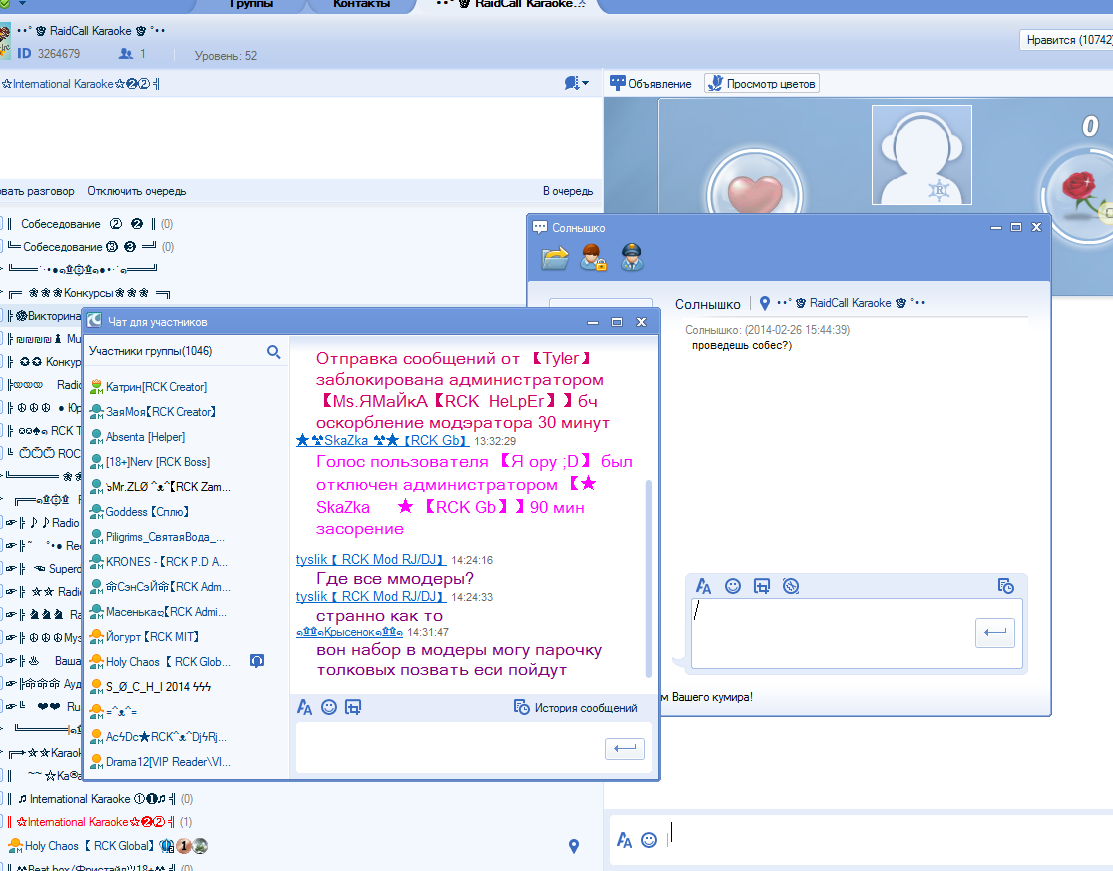This screenshot has width=1113, height=871.
Task: Select member Drama12[VIP Reader
Action: (x=168, y=762)
